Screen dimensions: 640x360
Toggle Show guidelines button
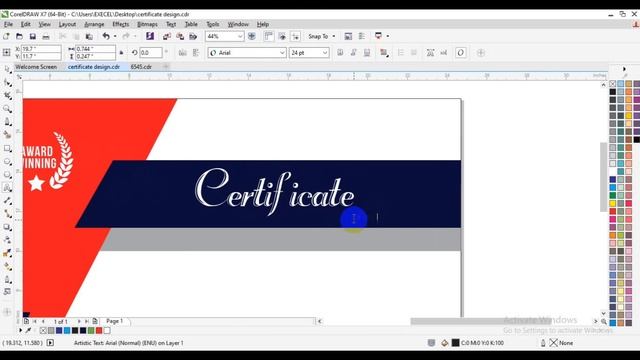pyautogui.click(x=295, y=36)
